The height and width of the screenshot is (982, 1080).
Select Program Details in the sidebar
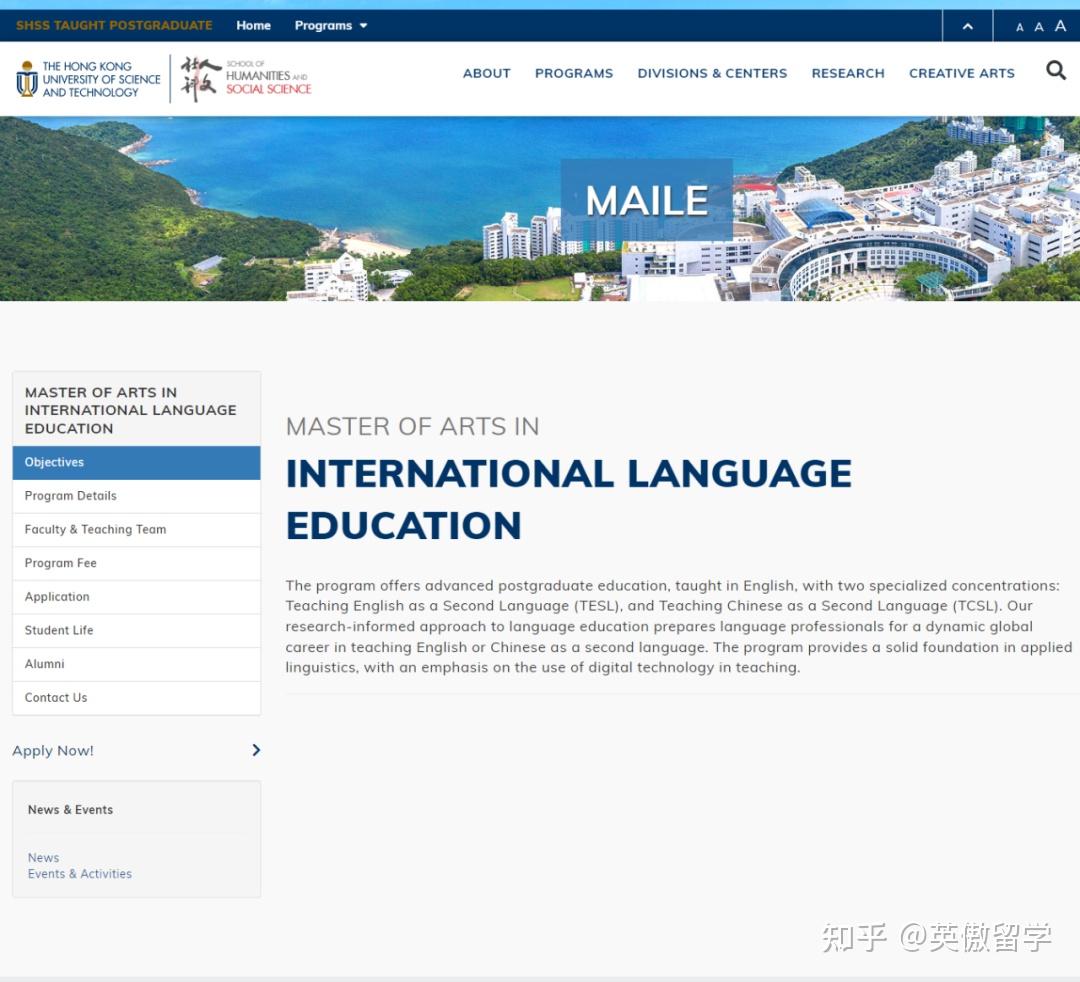(x=70, y=495)
